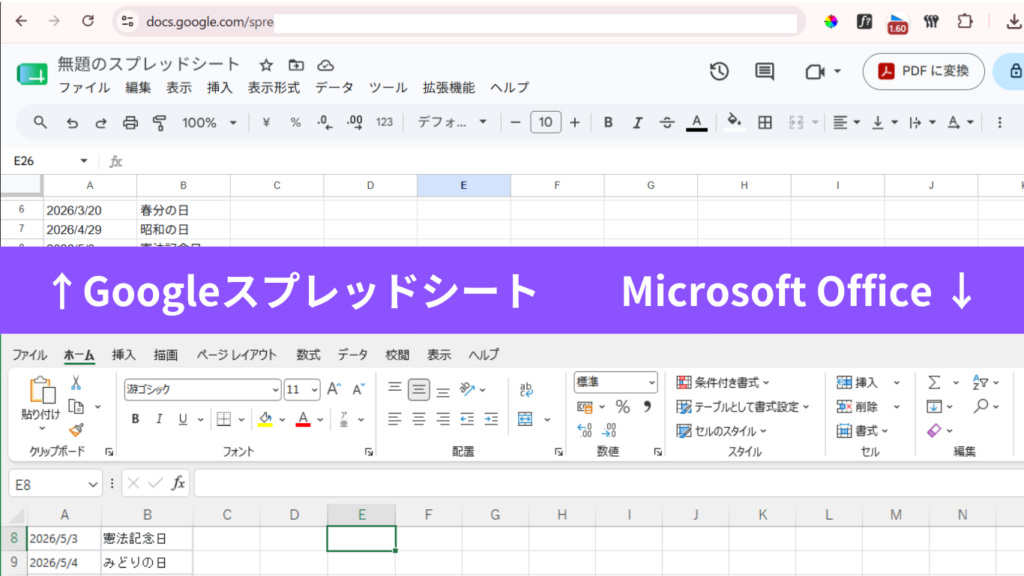Click the Excel percent style icon
Viewport: 1024px width, 576px height.
tap(622, 407)
